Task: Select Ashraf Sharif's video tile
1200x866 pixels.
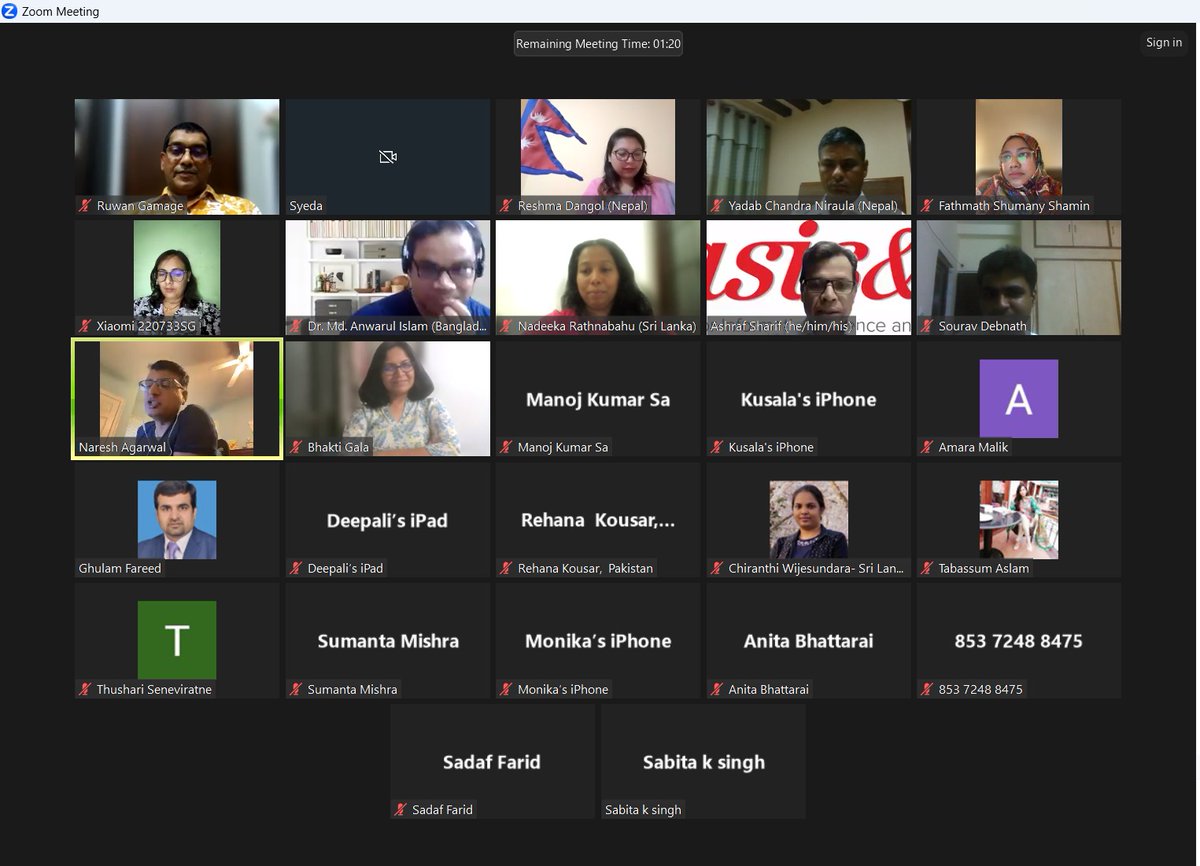Action: pos(809,277)
